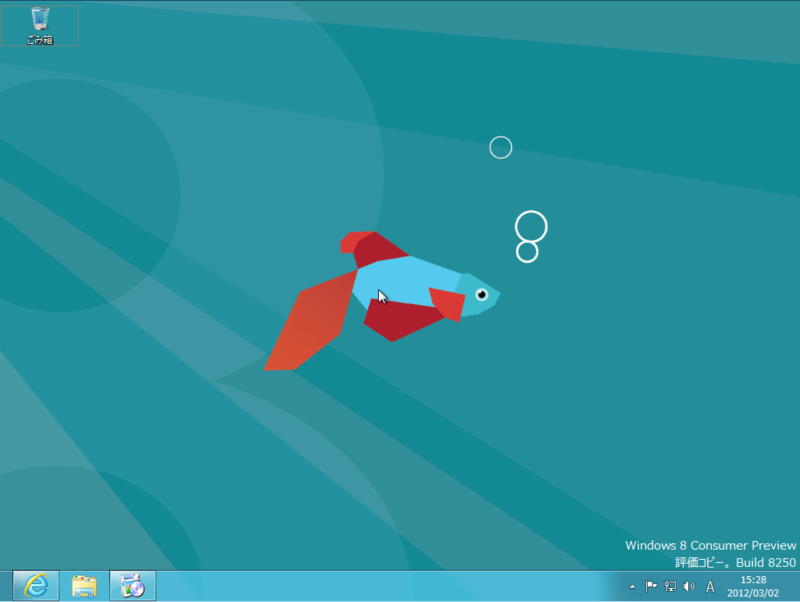This screenshot has height=602, width=800.
Task: Start the pinned installer program on the taskbar
Action: tap(132, 586)
